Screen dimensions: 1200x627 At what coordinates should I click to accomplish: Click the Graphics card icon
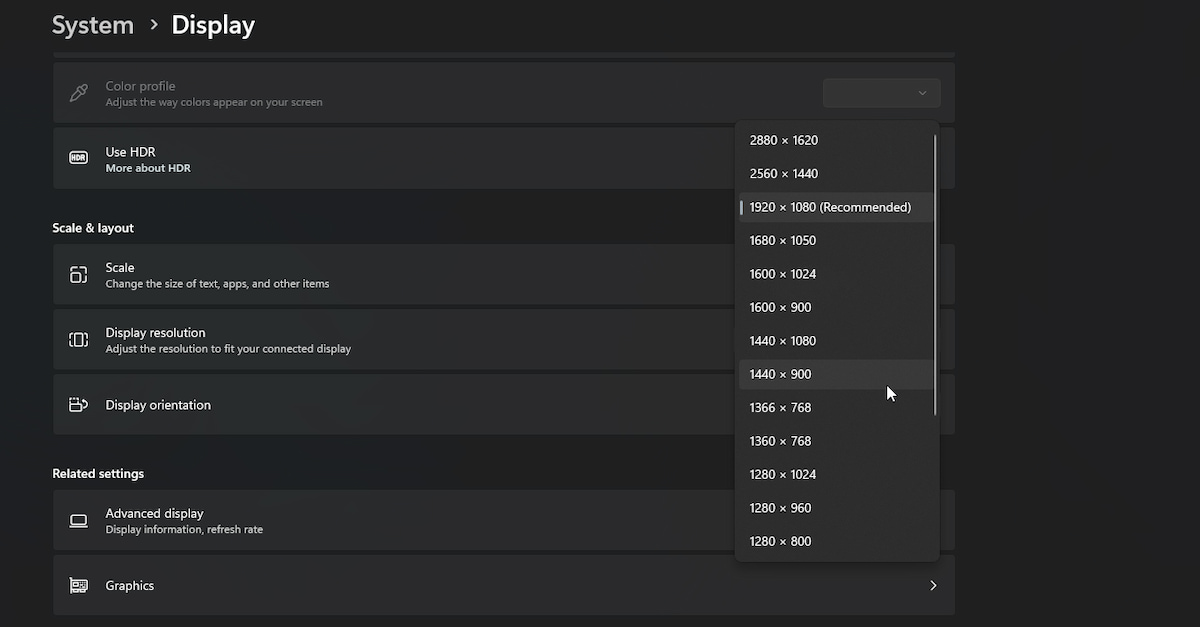[x=78, y=586]
